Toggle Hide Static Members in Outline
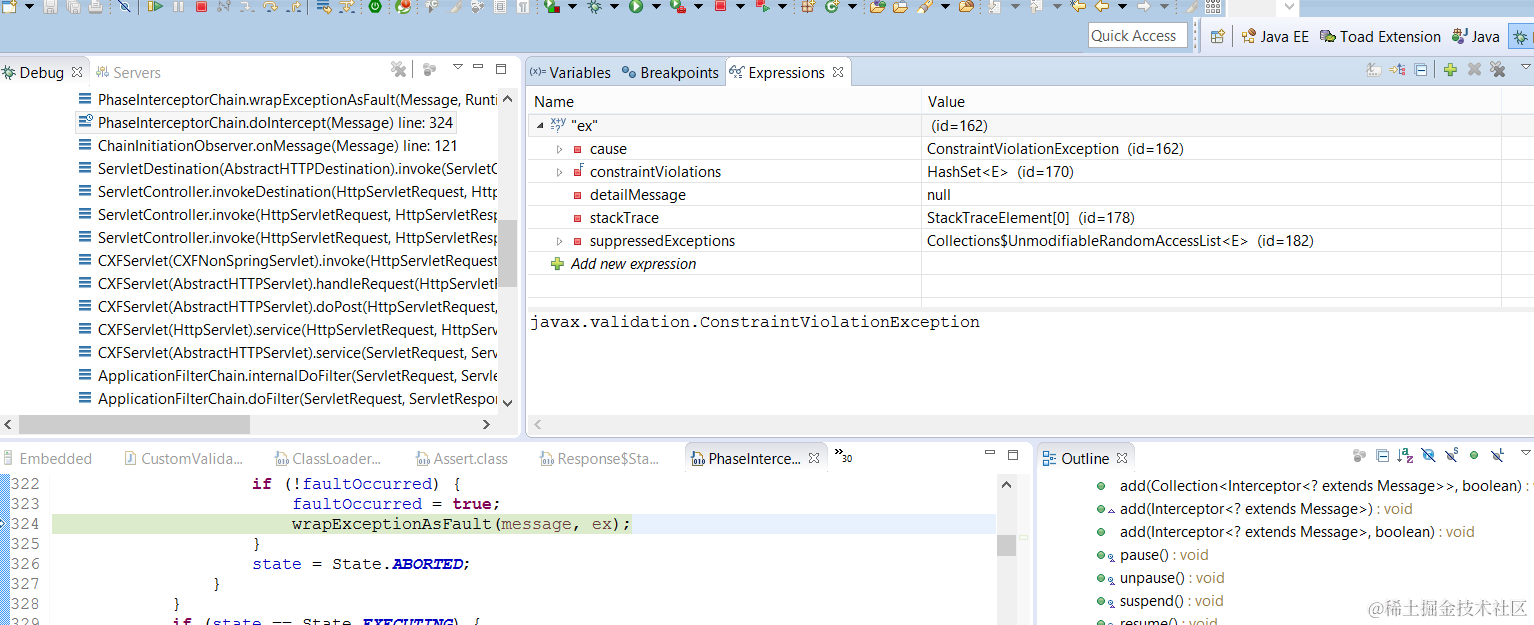Image resolution: width=1534 pixels, height=625 pixels. [x=1451, y=456]
